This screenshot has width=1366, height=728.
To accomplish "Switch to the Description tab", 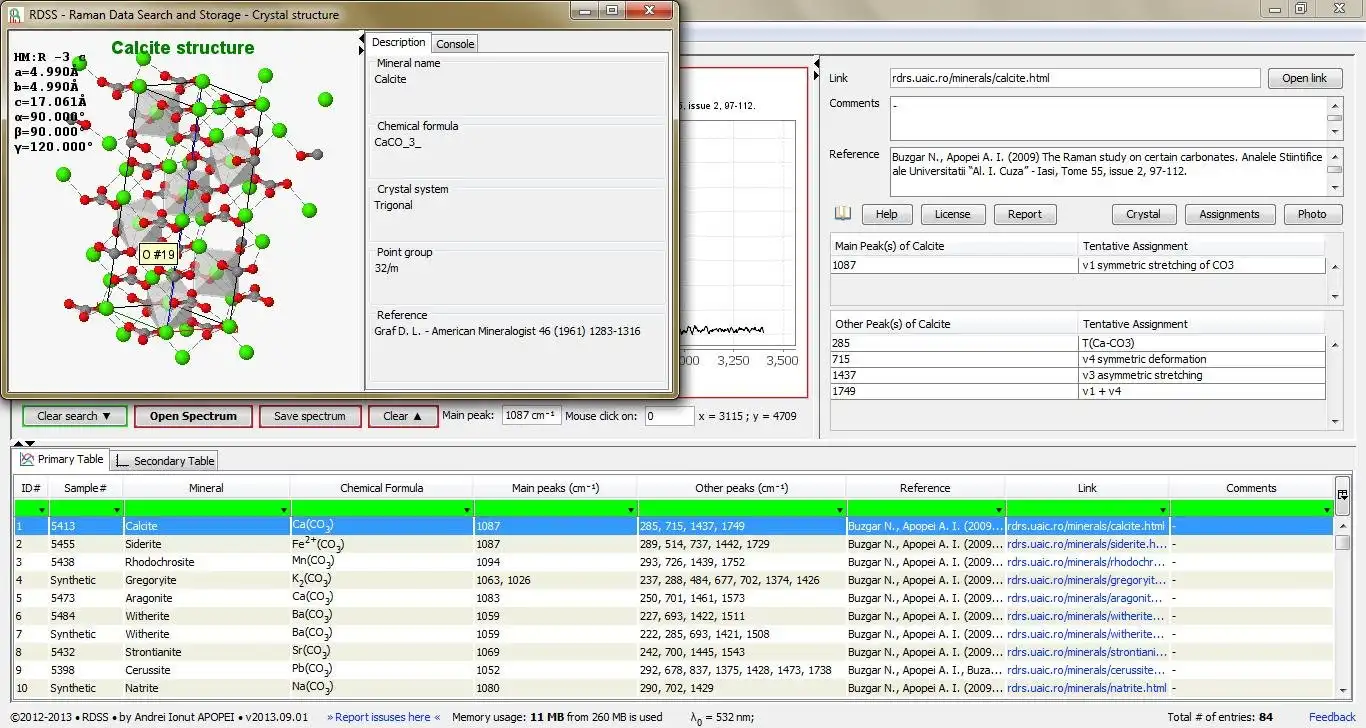I will pos(398,42).
